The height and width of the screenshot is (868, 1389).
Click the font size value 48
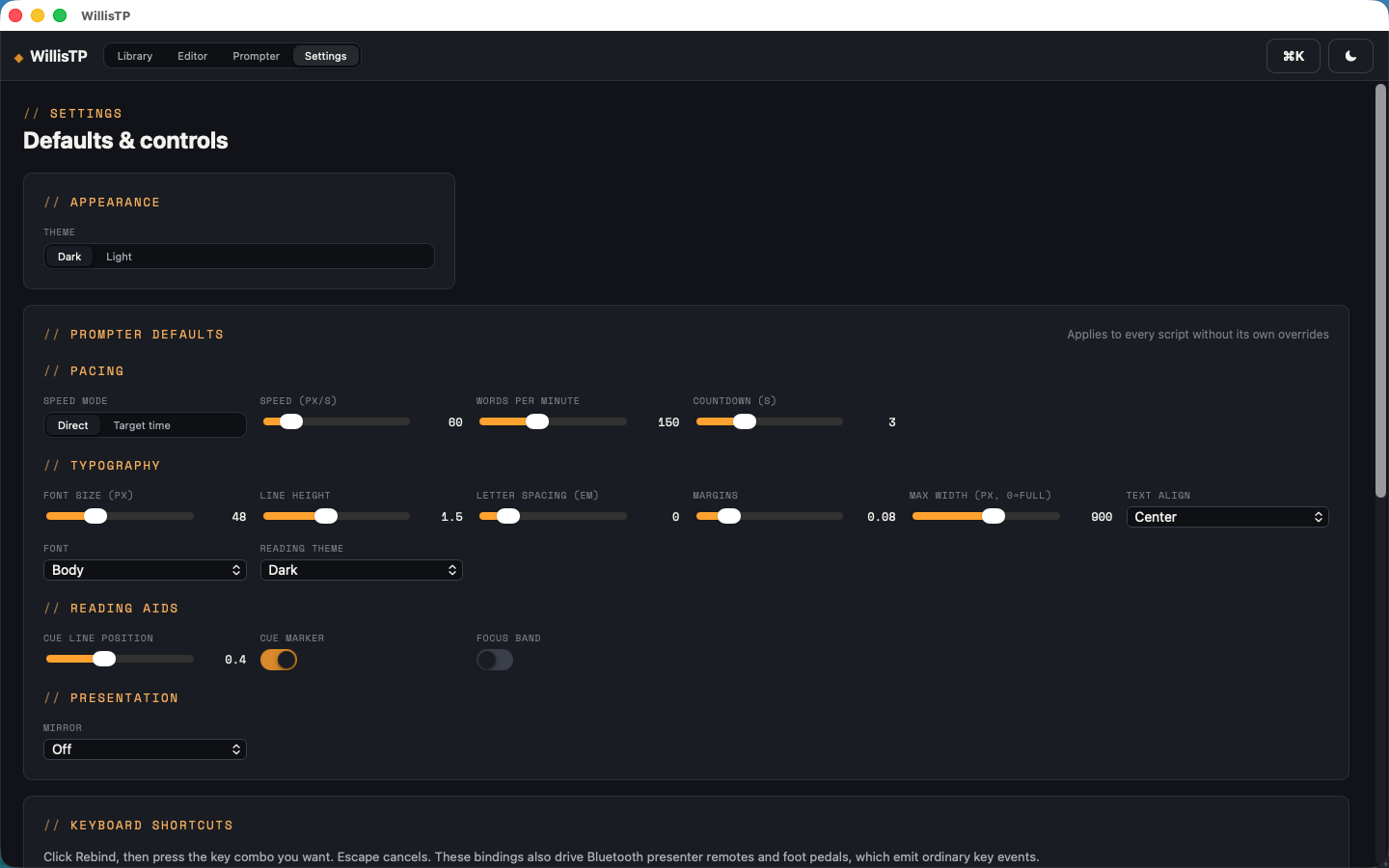(239, 517)
